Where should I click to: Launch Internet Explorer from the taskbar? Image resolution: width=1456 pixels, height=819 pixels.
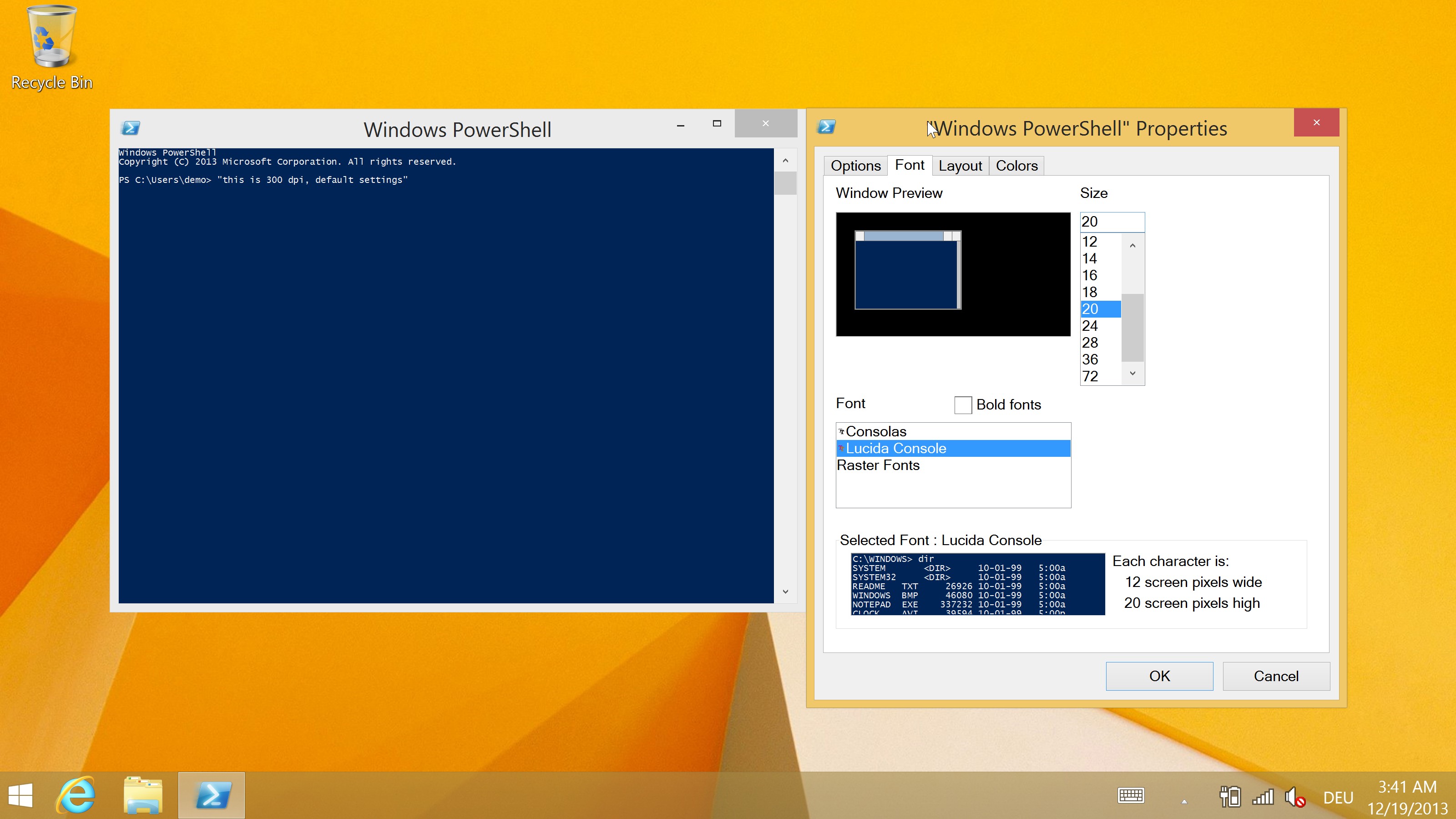(x=76, y=795)
